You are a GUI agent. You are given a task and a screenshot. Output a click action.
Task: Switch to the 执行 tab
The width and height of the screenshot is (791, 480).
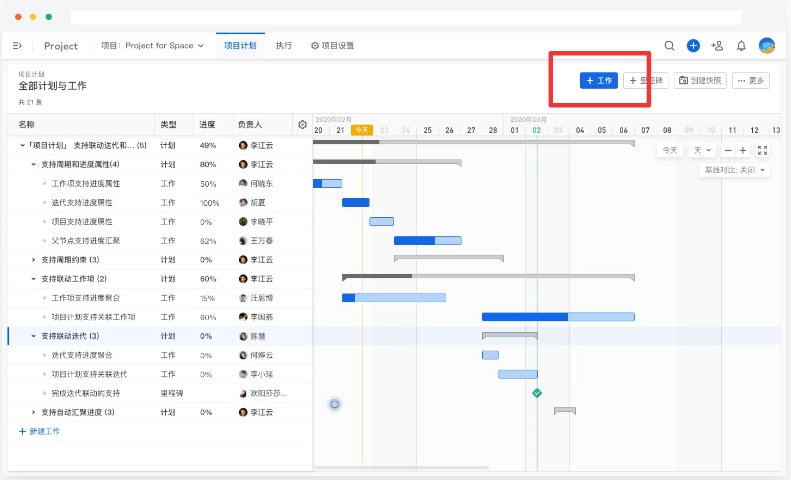(284, 46)
